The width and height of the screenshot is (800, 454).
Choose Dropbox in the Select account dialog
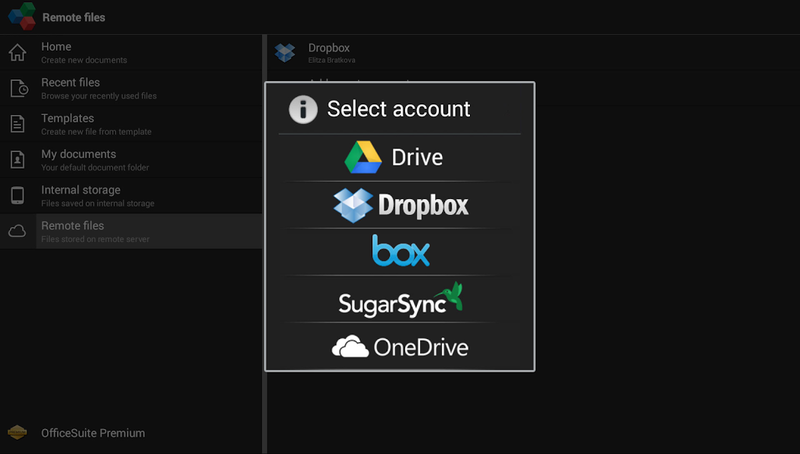[x=399, y=205]
